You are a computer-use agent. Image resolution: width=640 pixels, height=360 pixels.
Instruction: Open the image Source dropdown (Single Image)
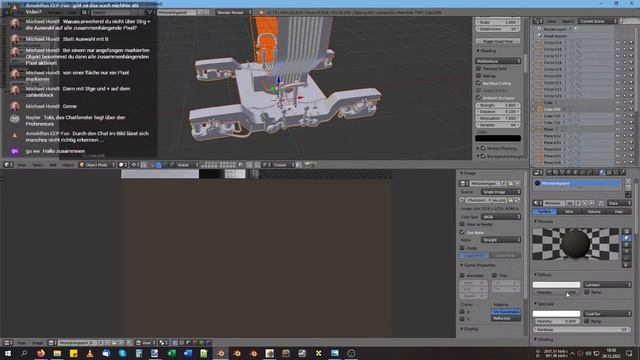(500, 192)
